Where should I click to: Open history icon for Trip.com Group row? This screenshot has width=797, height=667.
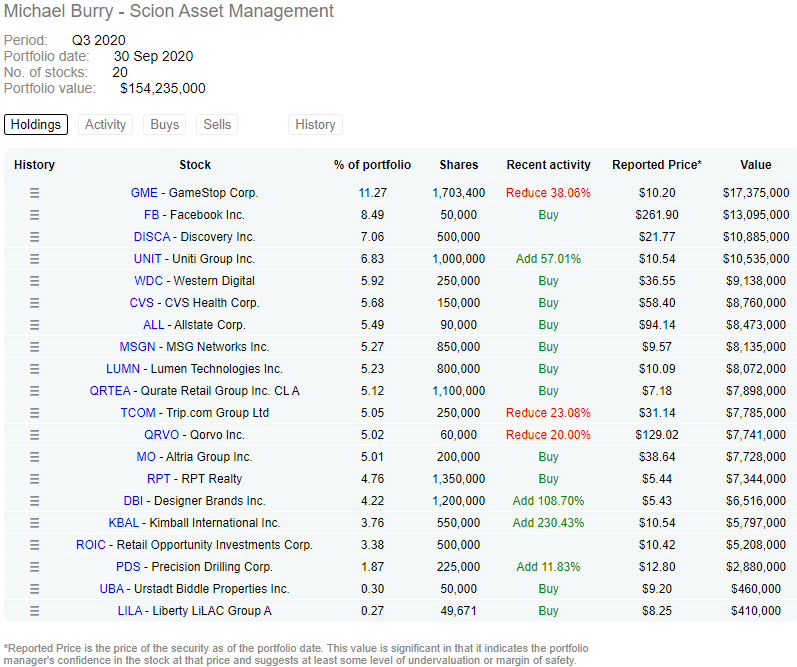(34, 413)
